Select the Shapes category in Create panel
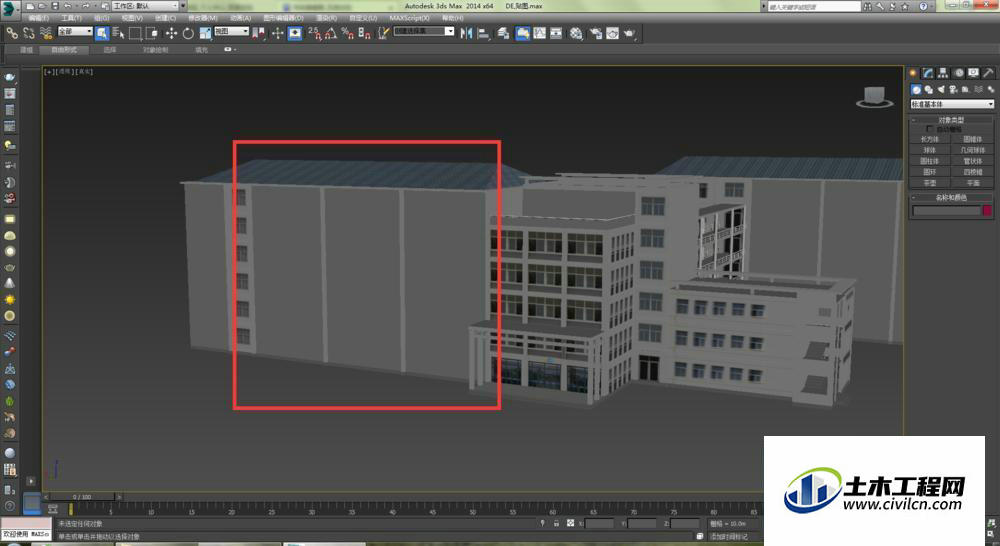 point(928,89)
